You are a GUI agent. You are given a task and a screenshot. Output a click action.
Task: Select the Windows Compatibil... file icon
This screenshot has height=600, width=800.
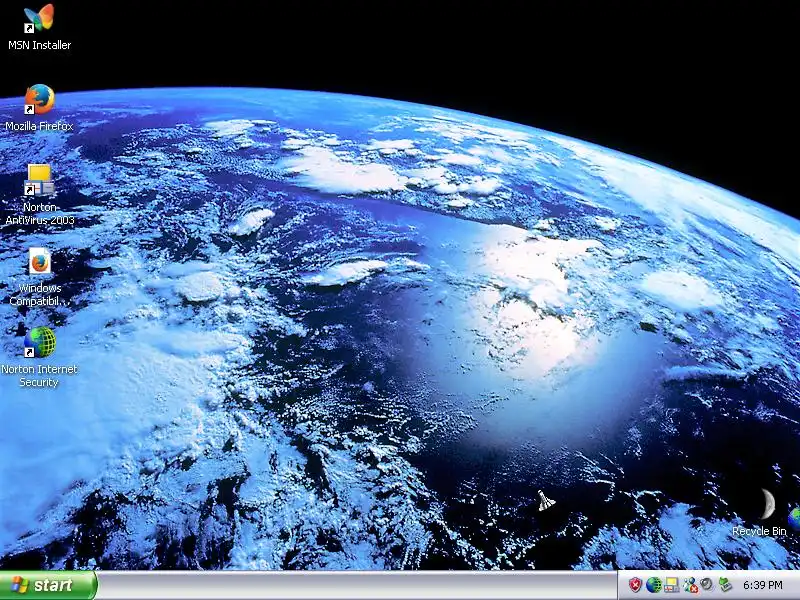pyautogui.click(x=39, y=262)
